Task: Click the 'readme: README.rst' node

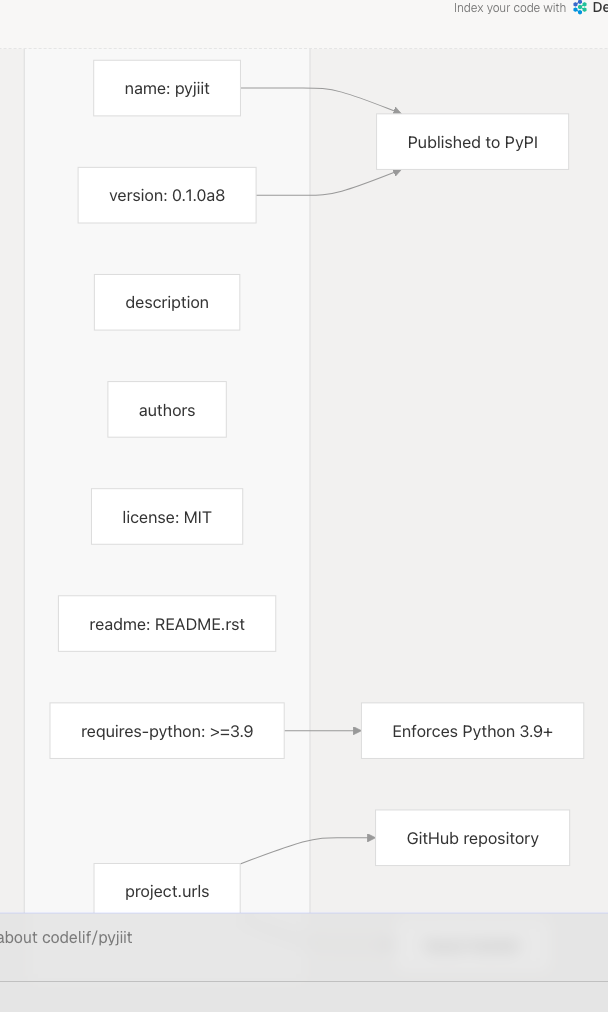Action: [167, 624]
